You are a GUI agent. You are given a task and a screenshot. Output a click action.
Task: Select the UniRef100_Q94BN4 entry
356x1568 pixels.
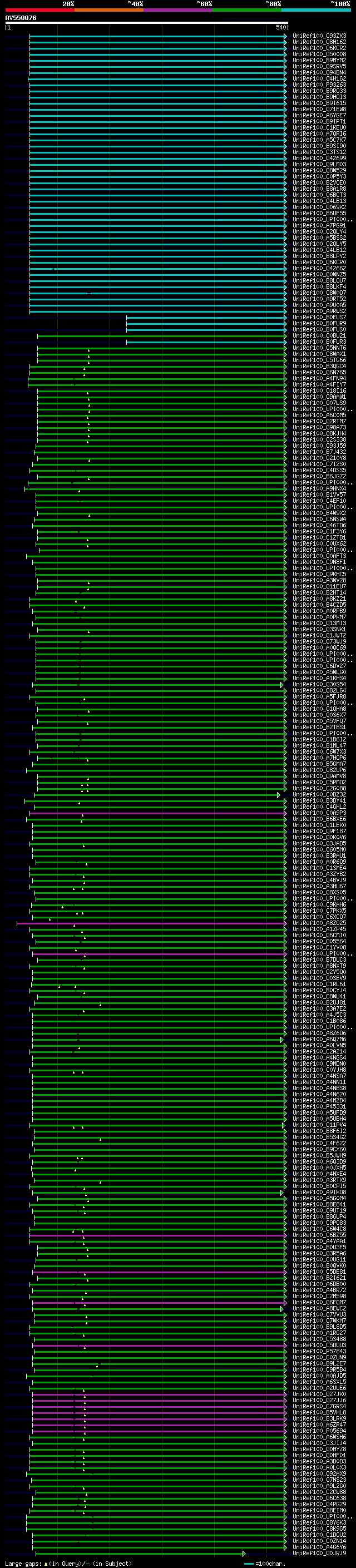319,72
